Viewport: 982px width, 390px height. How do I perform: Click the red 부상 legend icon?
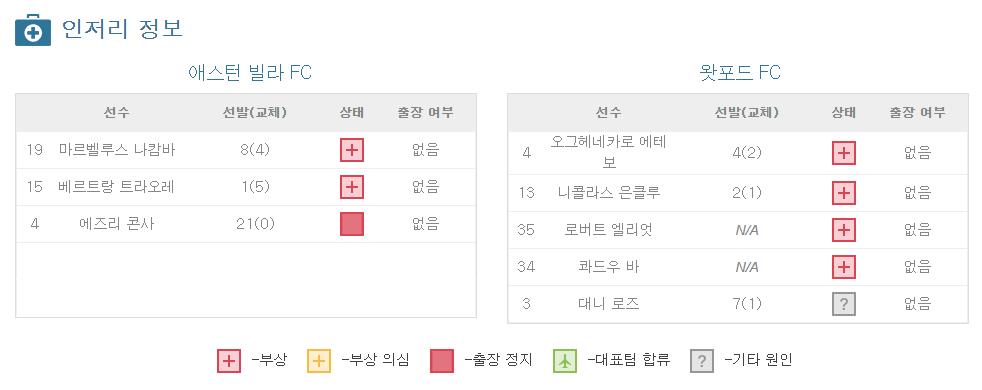(229, 361)
